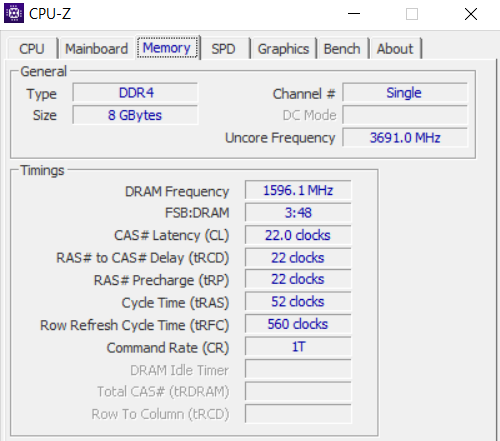Click the CAS# Latency (CL) label
500x441 pixels.
point(172,235)
